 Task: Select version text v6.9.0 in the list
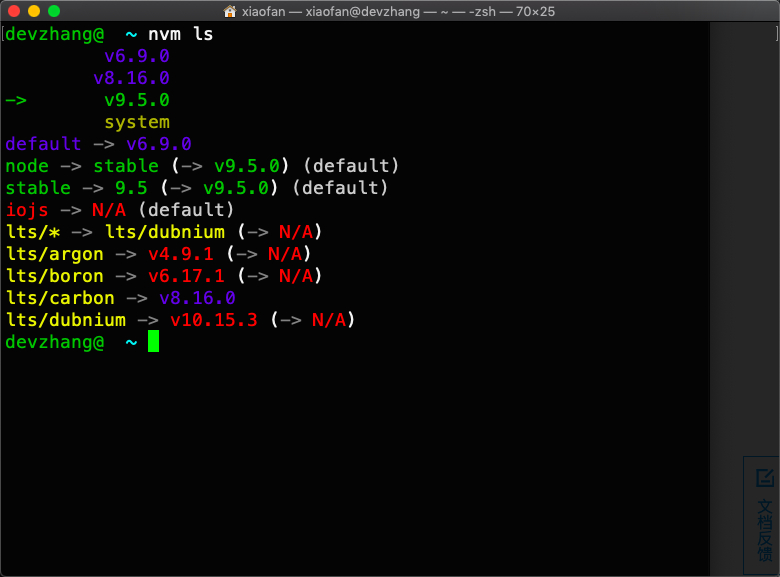(x=137, y=56)
